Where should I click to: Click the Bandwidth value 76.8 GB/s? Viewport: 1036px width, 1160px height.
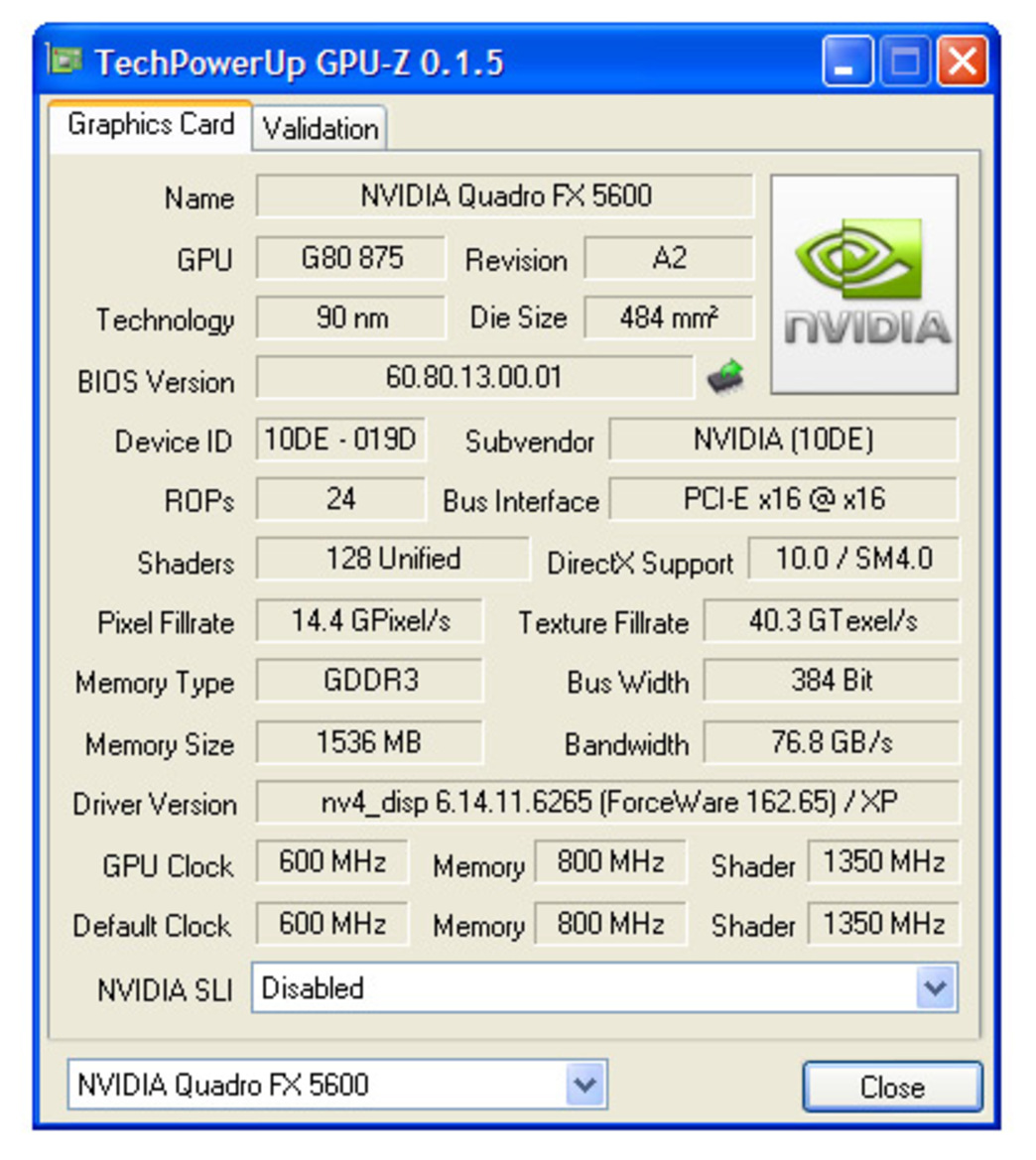832,742
